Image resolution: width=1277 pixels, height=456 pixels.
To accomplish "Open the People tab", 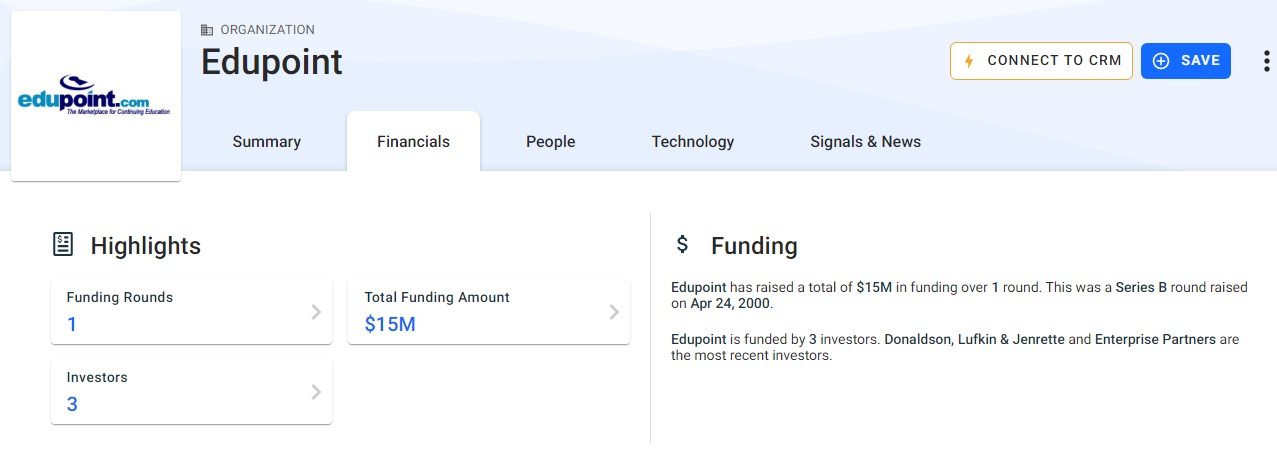I will pyautogui.click(x=550, y=142).
